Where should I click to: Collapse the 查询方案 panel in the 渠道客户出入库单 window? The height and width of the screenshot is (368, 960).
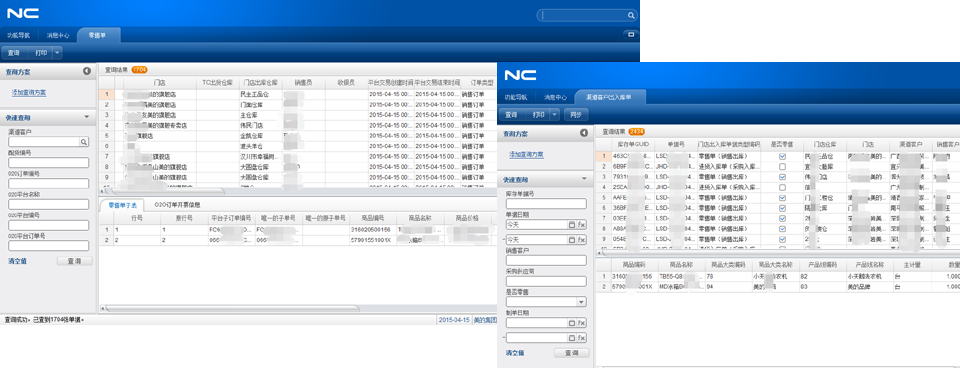coord(584,133)
